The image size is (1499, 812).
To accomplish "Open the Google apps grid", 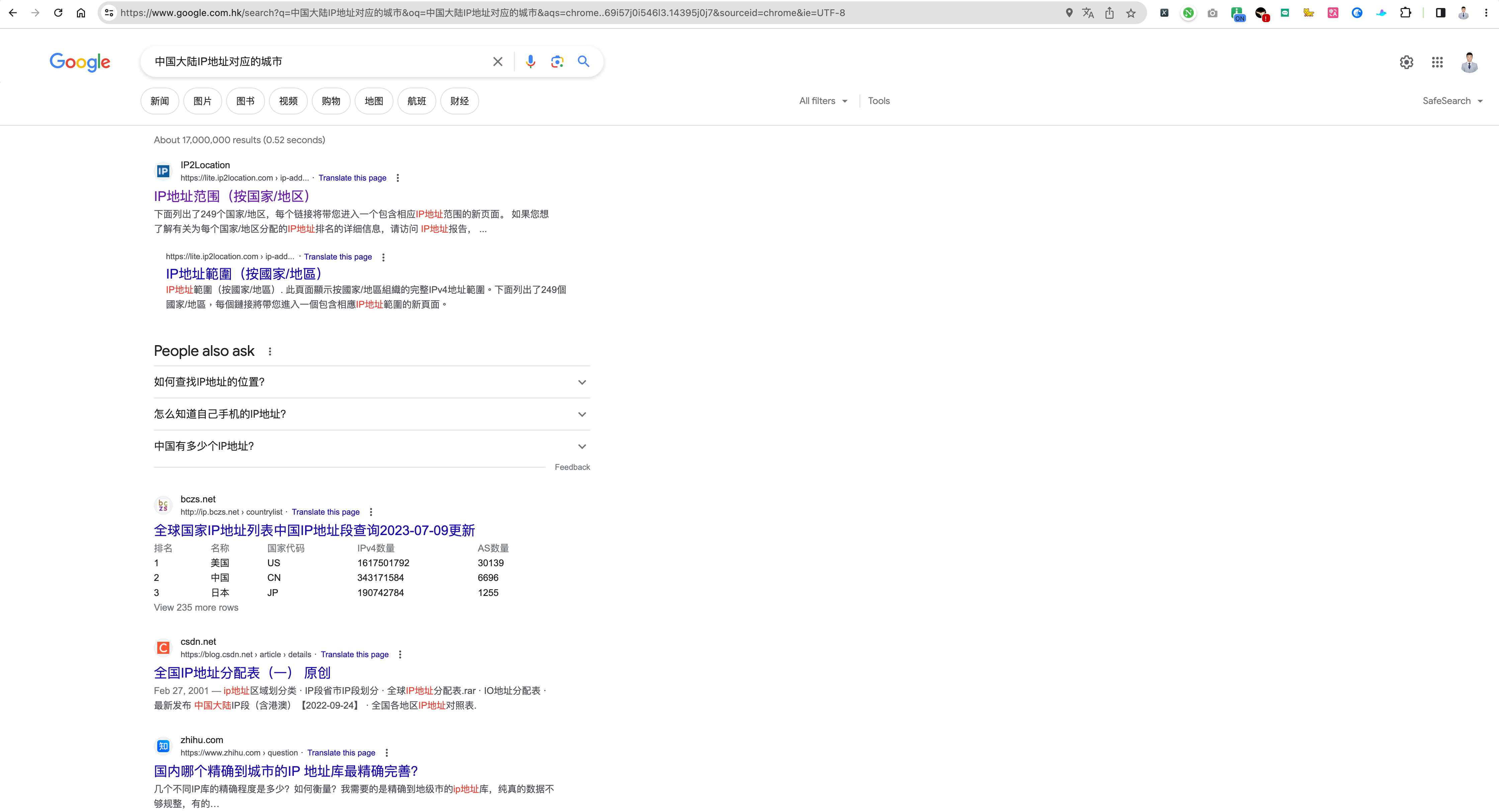I will [1437, 62].
